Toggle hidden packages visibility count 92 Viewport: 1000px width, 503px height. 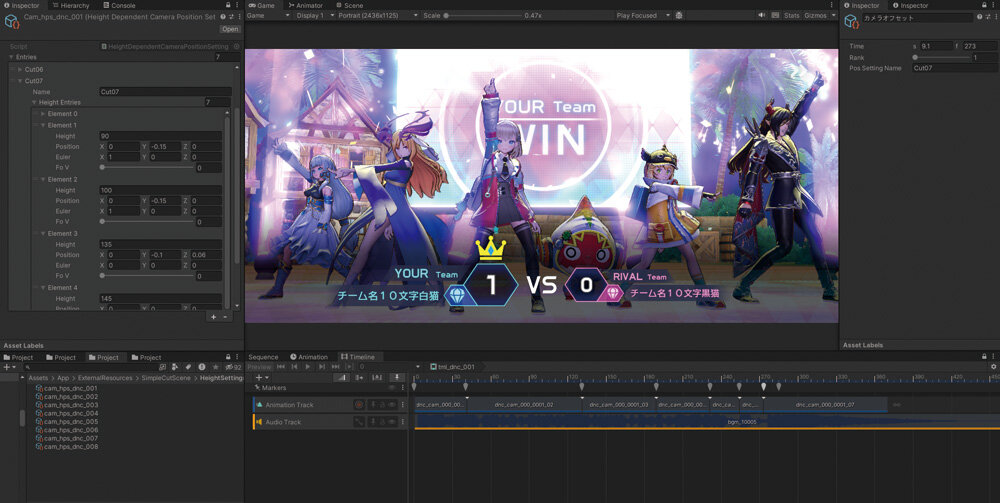(233, 367)
